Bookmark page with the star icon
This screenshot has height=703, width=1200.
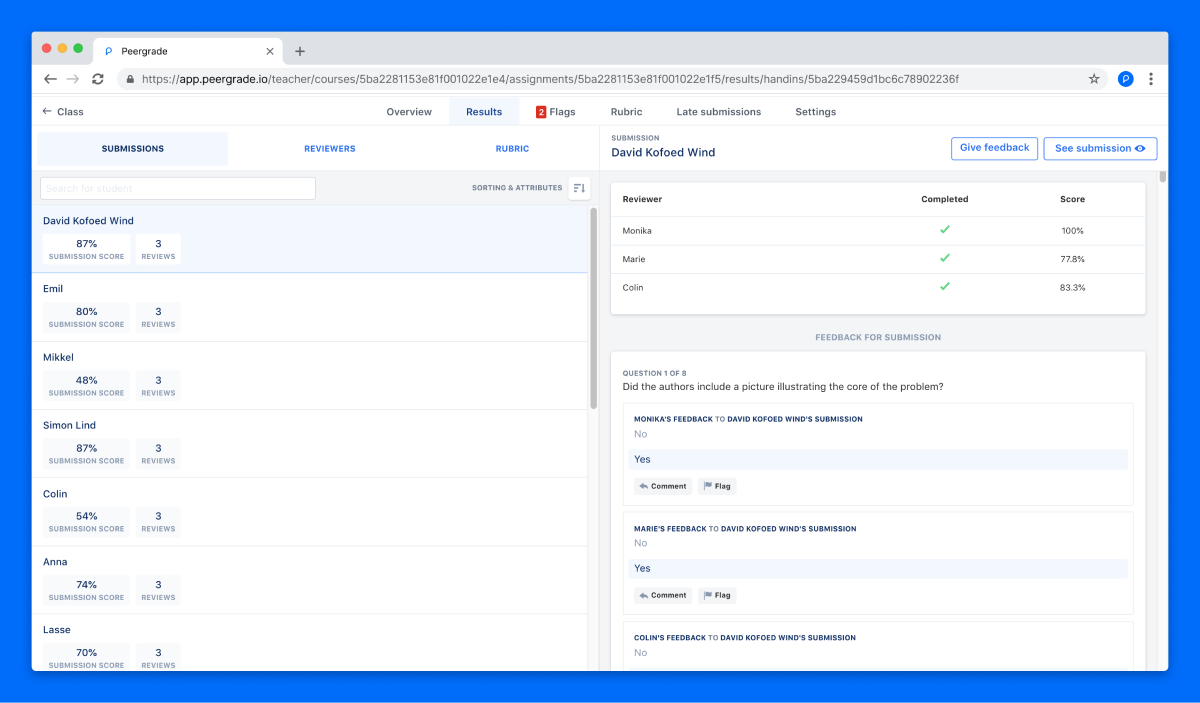pyautogui.click(x=1094, y=79)
